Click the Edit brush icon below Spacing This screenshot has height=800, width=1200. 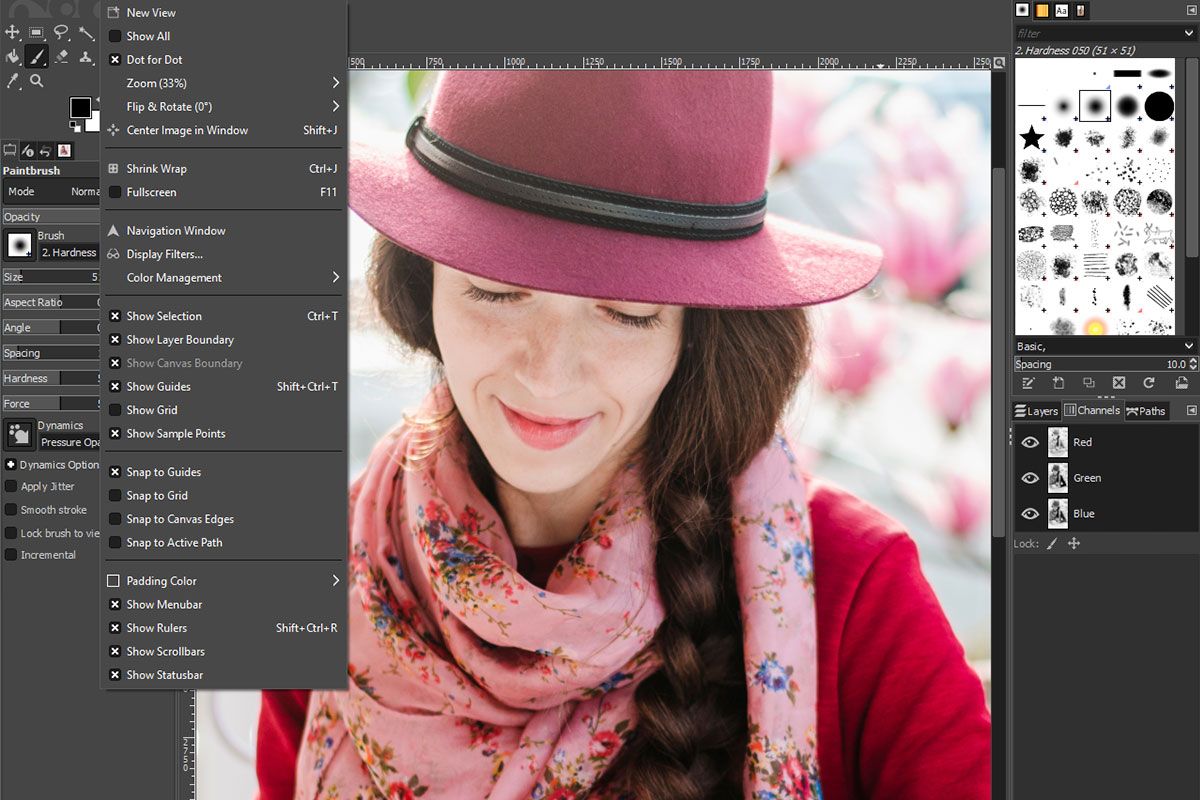coord(1027,383)
